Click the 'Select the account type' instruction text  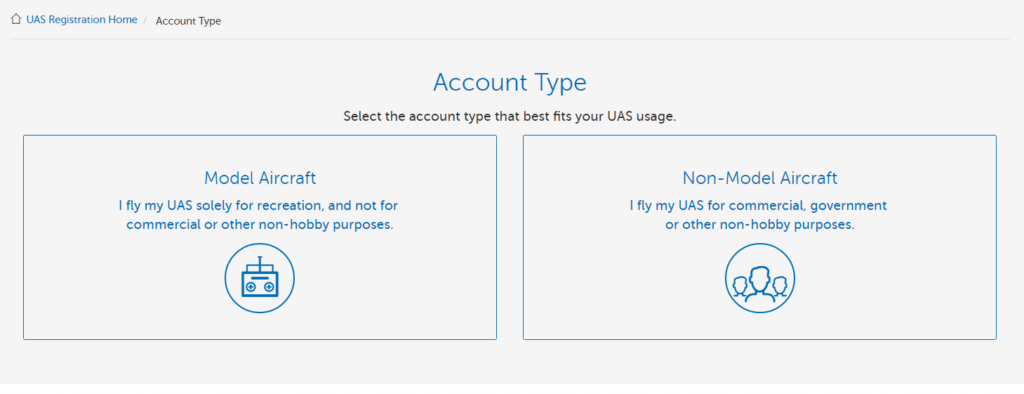click(x=510, y=118)
